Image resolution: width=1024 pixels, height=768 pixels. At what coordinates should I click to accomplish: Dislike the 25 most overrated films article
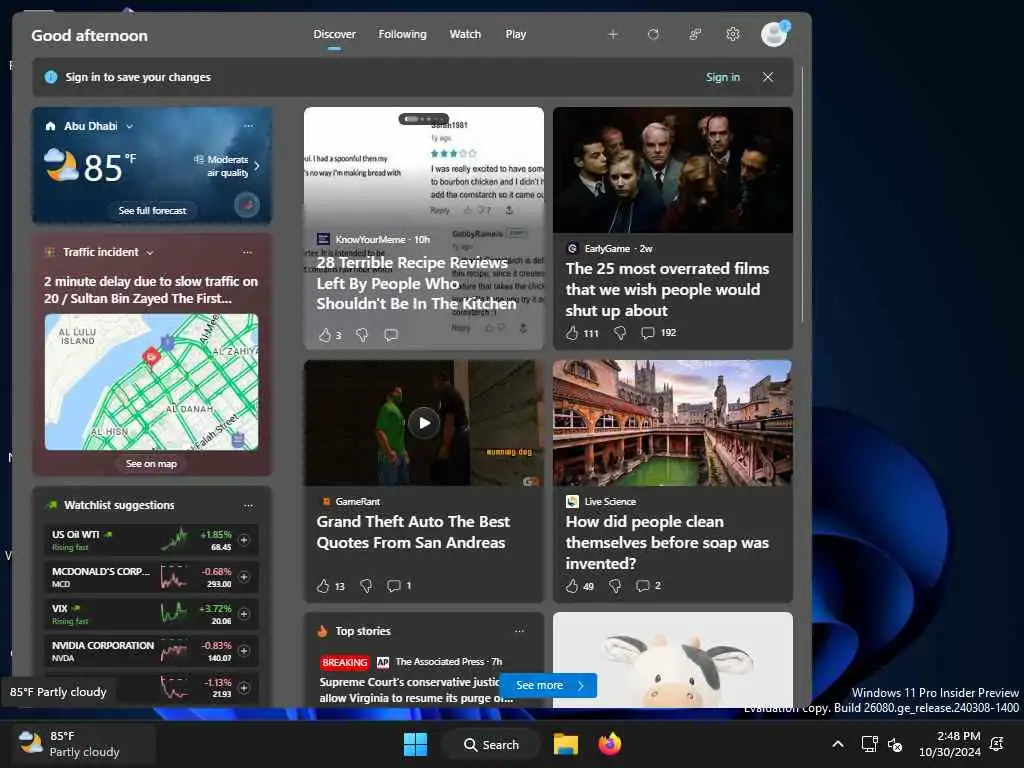point(620,333)
